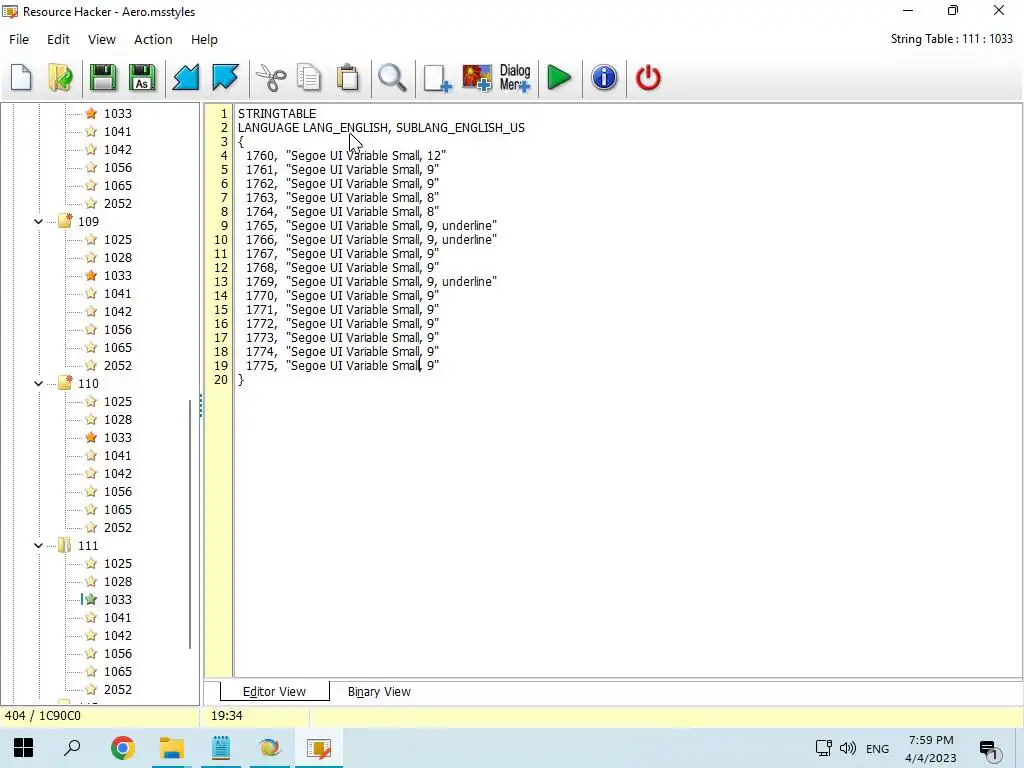1024x768 pixels.
Task: Click the cursor position 19:34 in status bar
Action: click(227, 716)
